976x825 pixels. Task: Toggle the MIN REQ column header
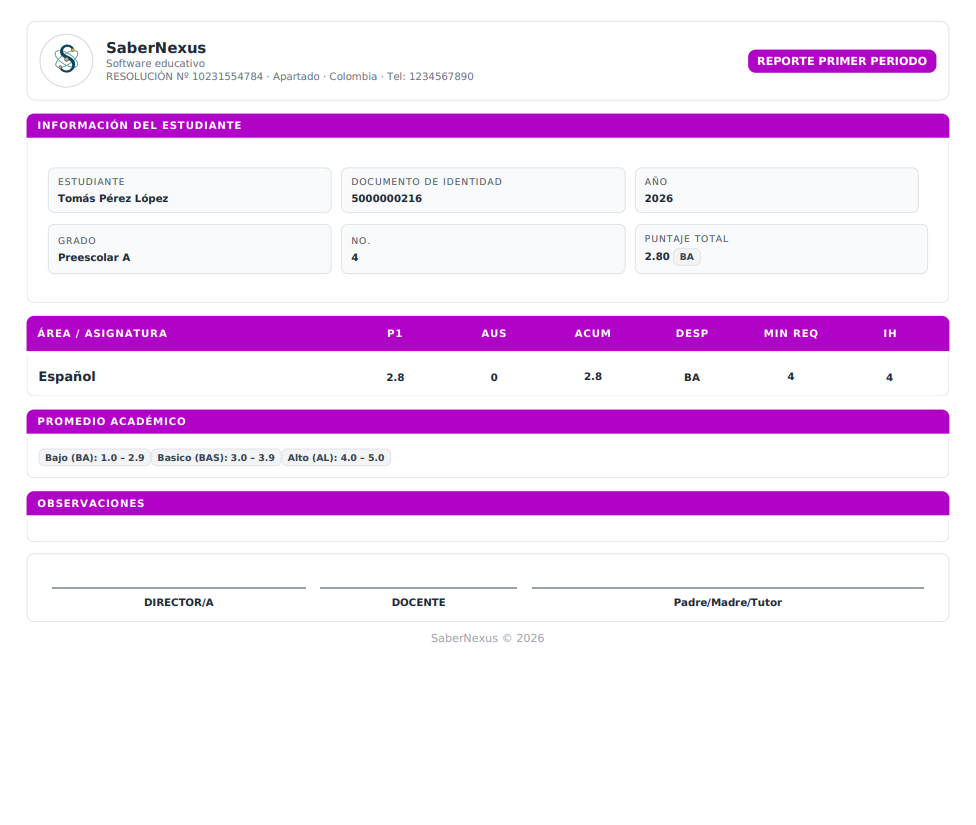pos(790,333)
